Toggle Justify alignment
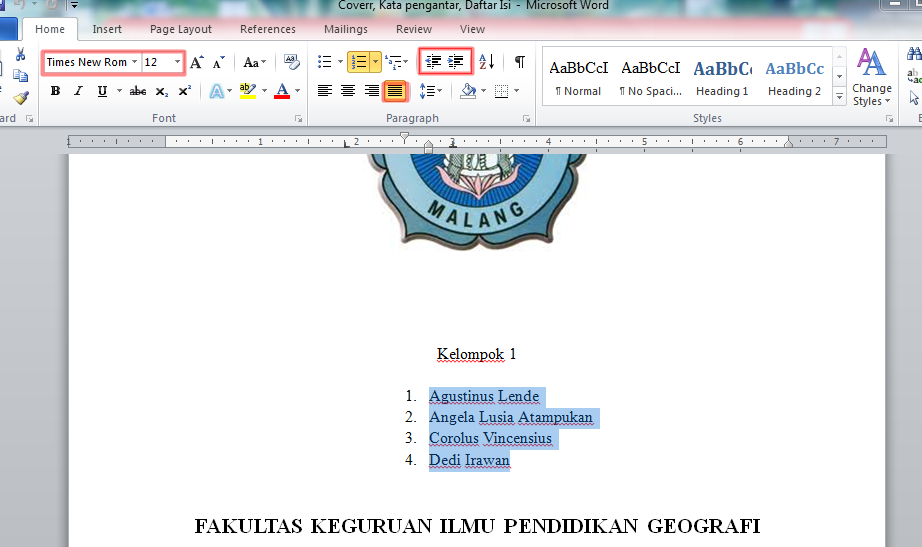The image size is (922, 547). [395, 91]
